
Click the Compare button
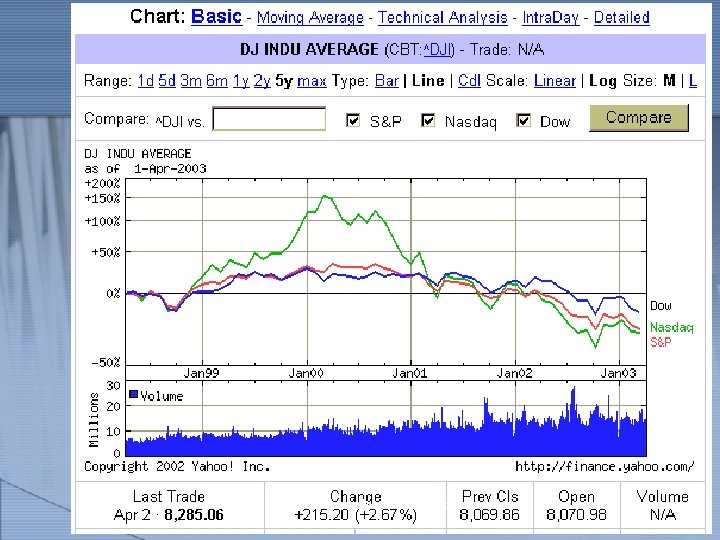(639, 118)
